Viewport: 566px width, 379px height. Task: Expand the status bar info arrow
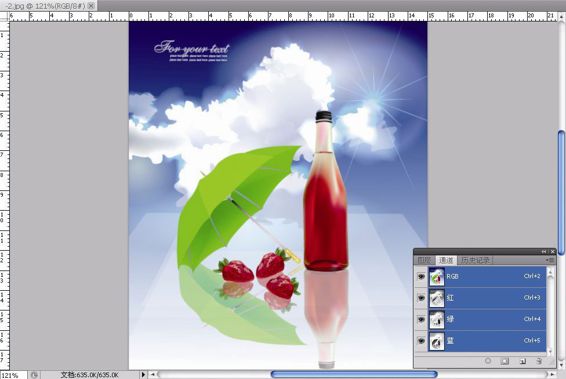click(x=143, y=375)
